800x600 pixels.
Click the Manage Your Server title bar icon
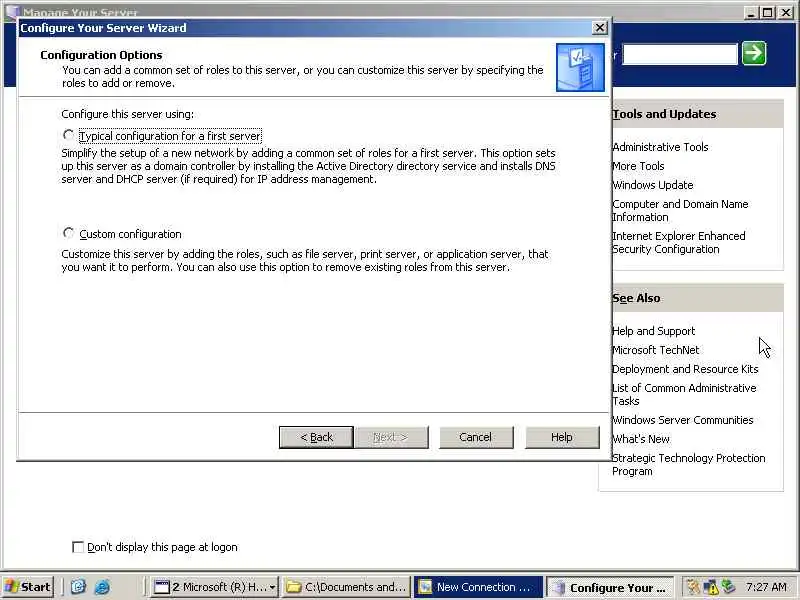coord(12,12)
